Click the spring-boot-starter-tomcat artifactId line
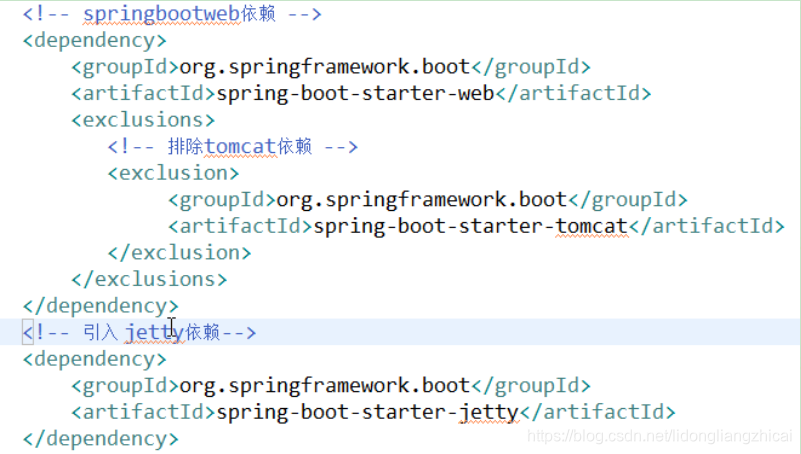The width and height of the screenshot is (801, 454). [476, 226]
